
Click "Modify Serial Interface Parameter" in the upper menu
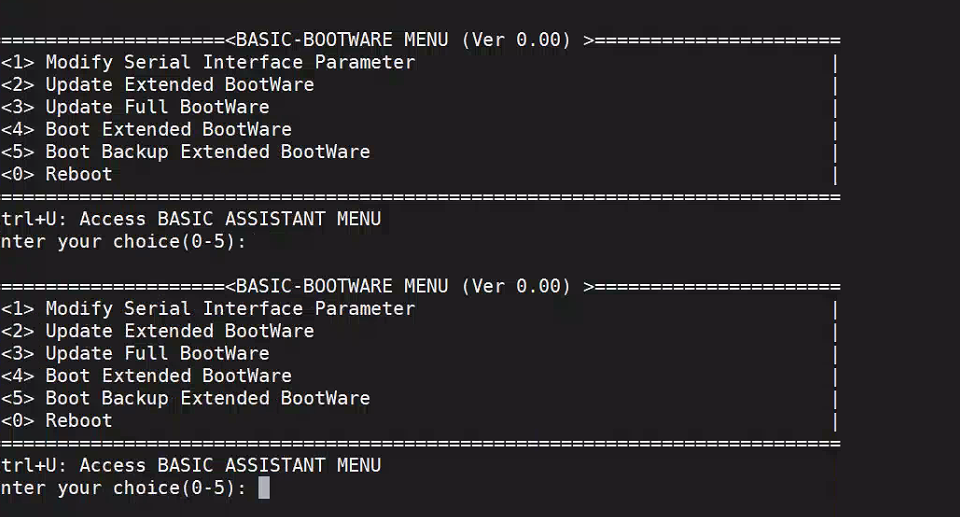[x=229, y=62]
